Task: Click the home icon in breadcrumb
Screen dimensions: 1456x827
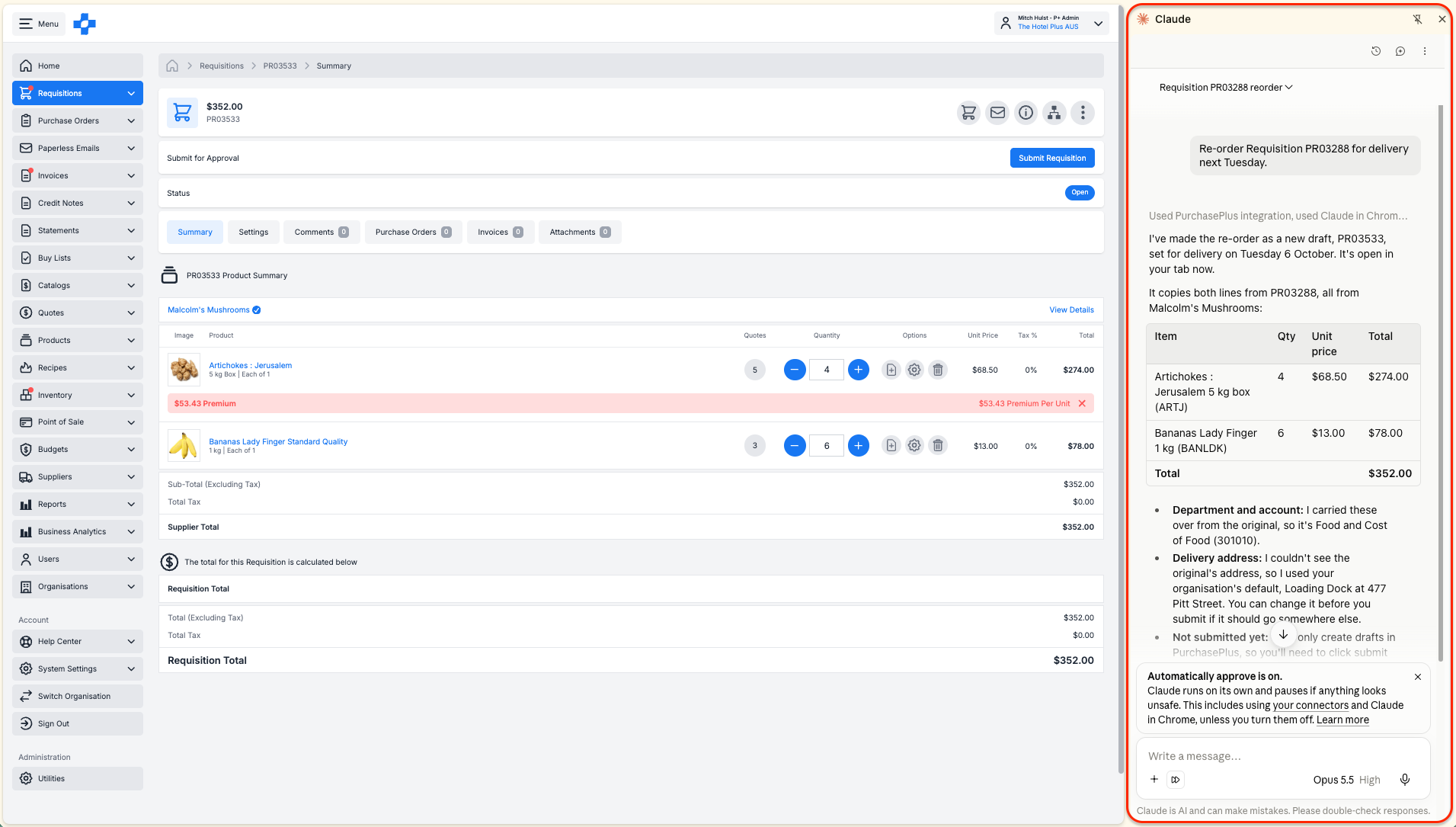Action: tap(172, 66)
